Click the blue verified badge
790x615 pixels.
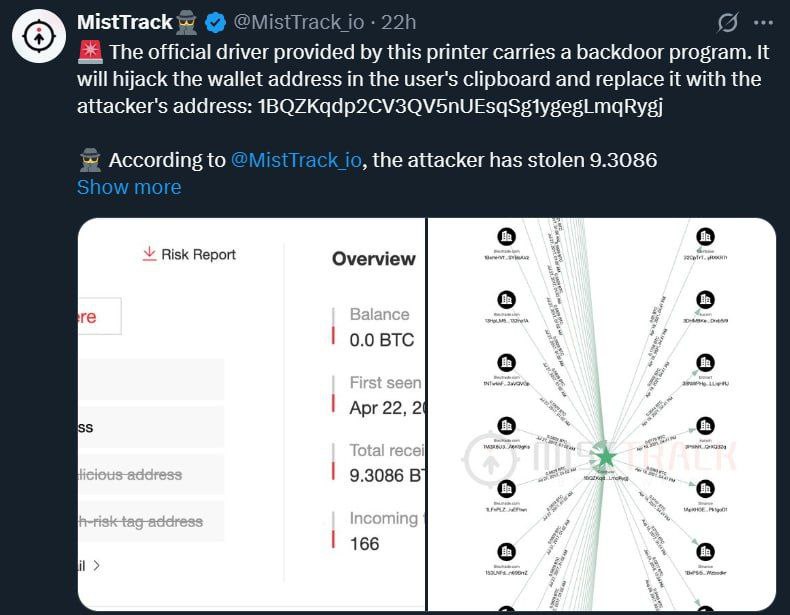215,23
